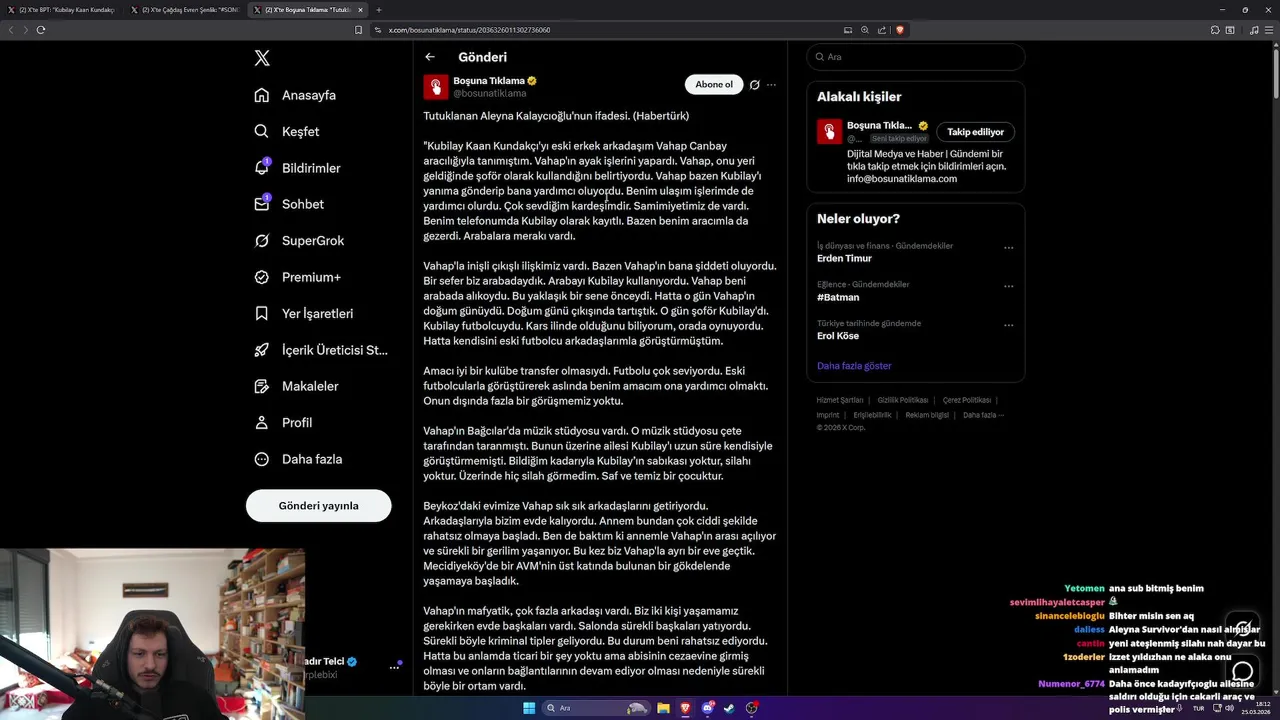Click the address bar URL
Image resolution: width=1280 pixels, height=720 pixels.
click(x=469, y=30)
